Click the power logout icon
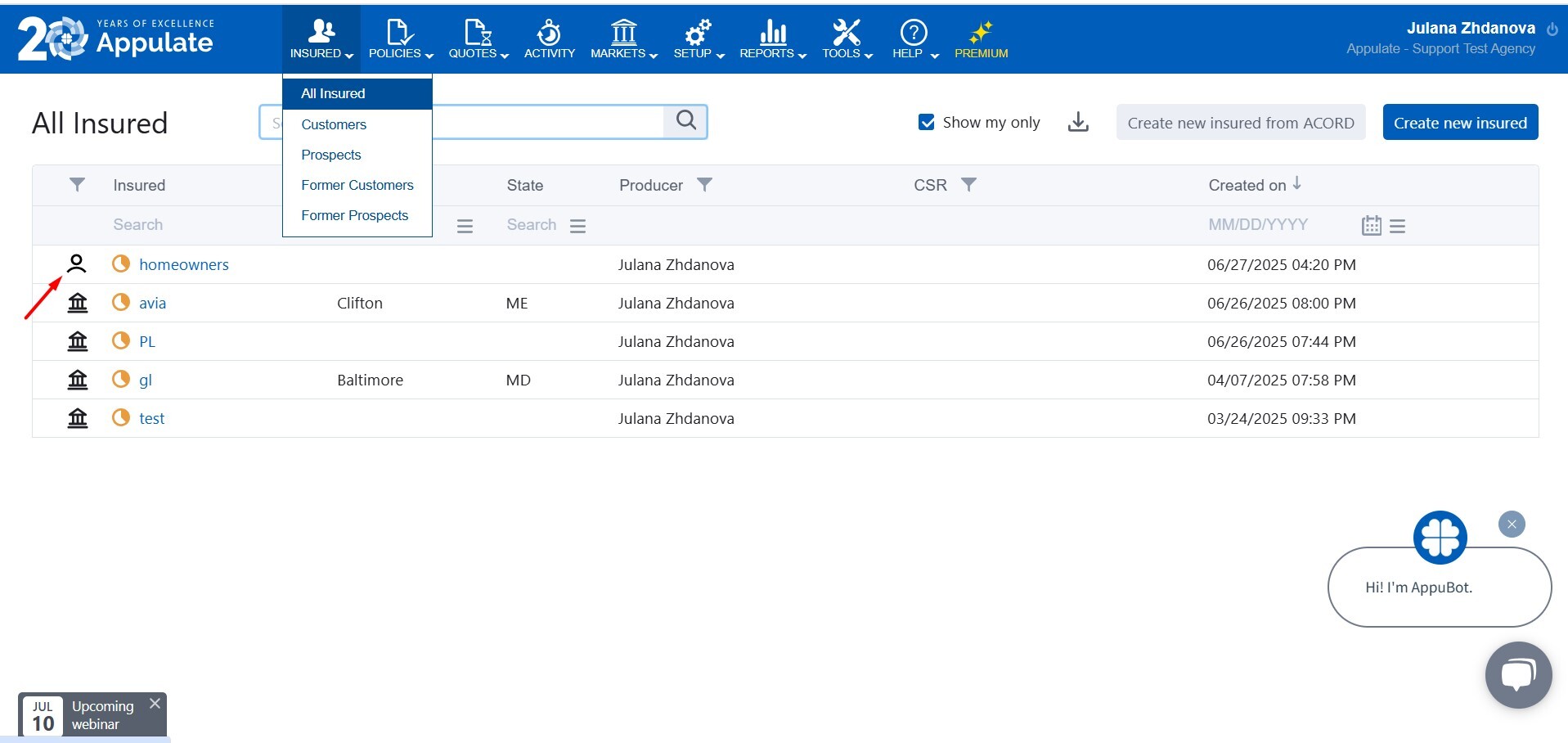This screenshot has width=1568, height=743. click(1552, 29)
